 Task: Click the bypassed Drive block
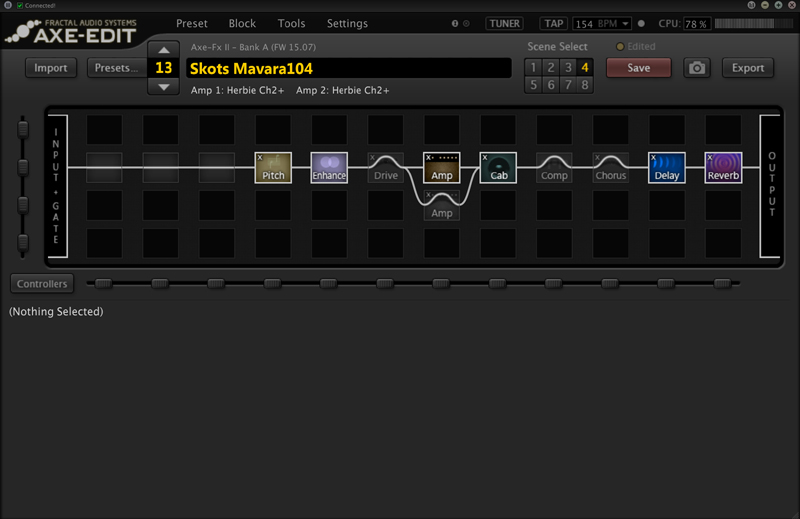click(386, 167)
